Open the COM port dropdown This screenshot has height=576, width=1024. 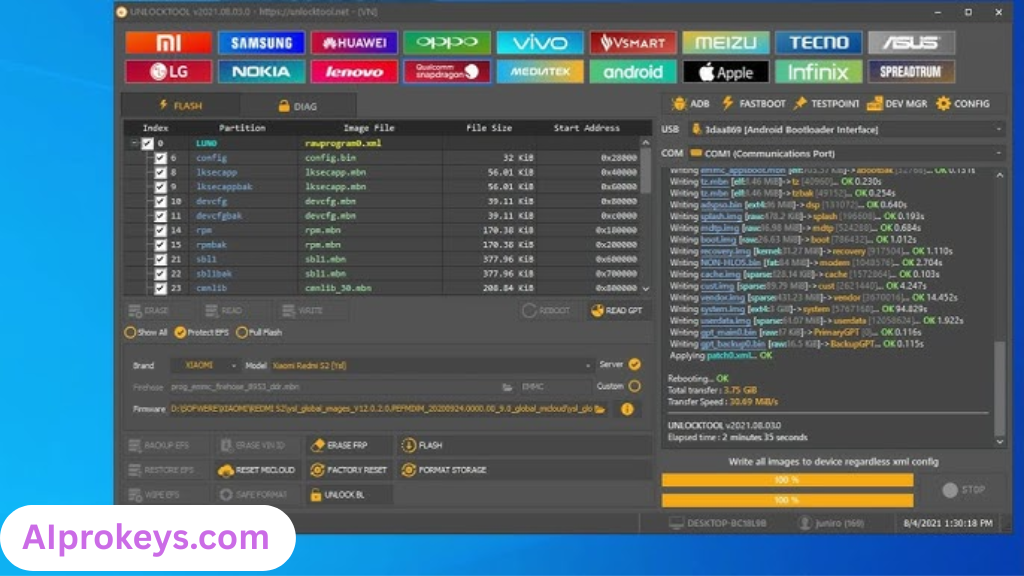[x=846, y=153]
